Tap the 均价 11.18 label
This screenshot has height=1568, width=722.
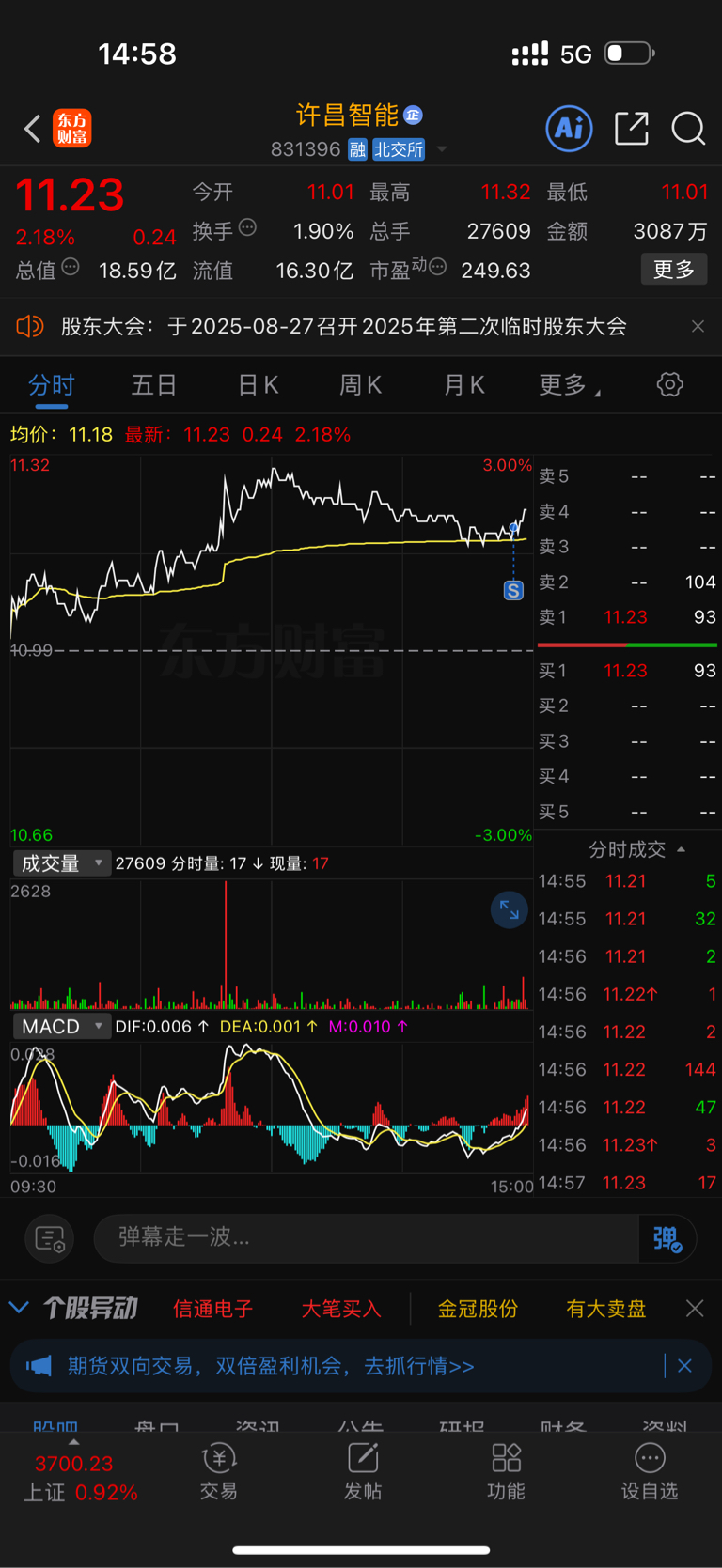pyautogui.click(x=61, y=434)
